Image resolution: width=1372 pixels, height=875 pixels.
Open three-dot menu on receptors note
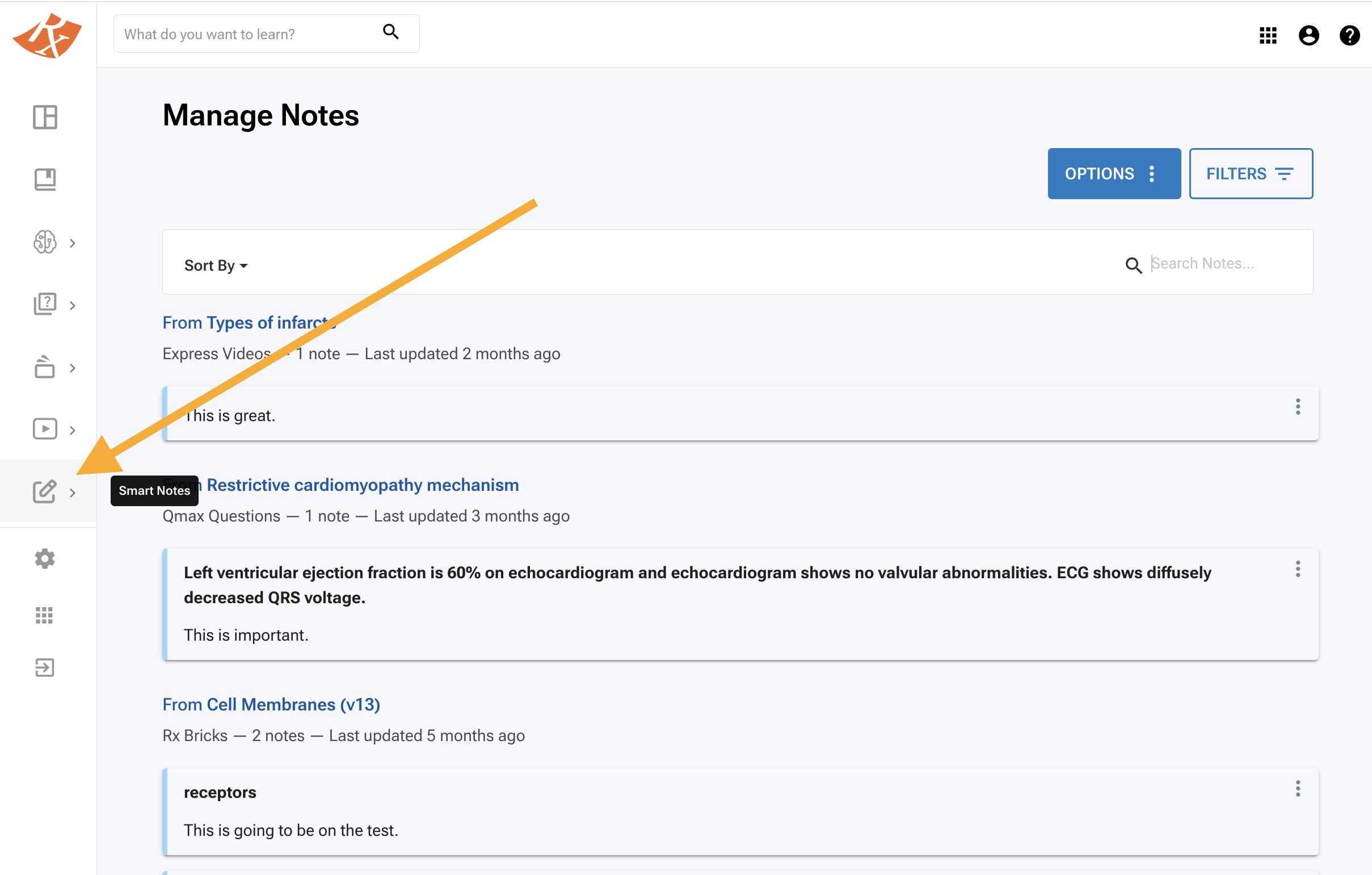point(1298,789)
